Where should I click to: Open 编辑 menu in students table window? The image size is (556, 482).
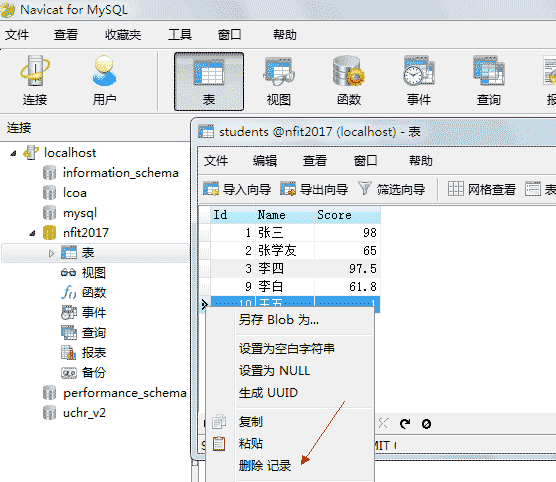click(x=265, y=161)
